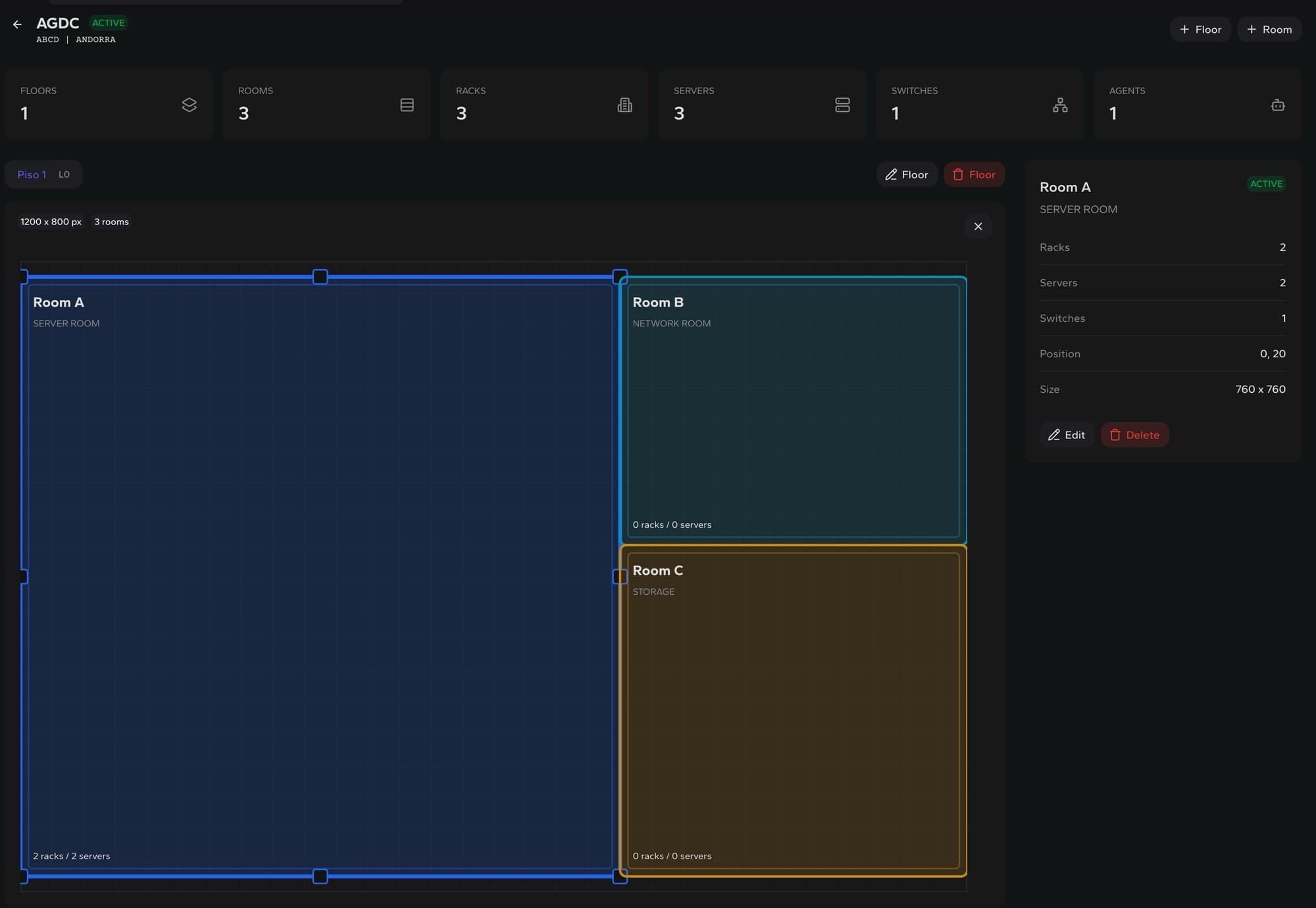Select the Piso 1 floor tab
Image resolution: width=1316 pixels, height=908 pixels.
[x=43, y=174]
